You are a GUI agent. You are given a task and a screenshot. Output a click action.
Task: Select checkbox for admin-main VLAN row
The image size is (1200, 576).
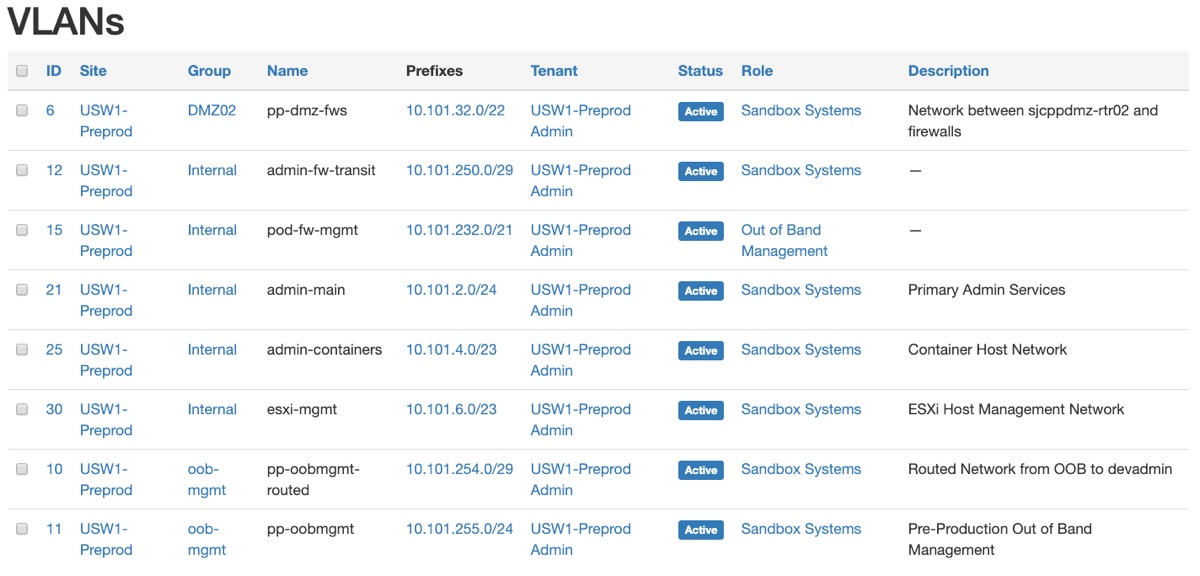(22, 290)
